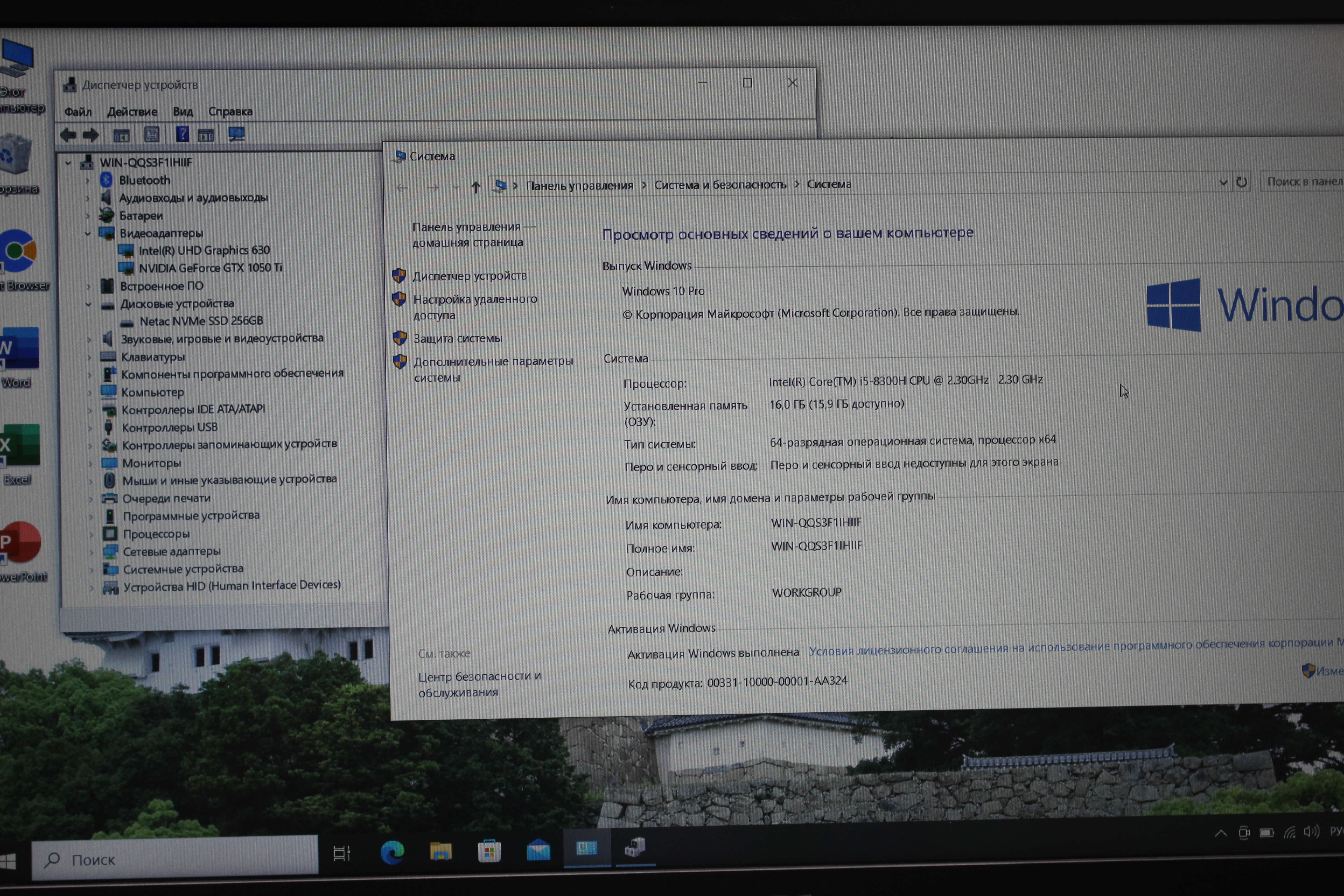This screenshot has width=1344, height=896.
Task: Click the Защита системы link
Action: point(458,338)
